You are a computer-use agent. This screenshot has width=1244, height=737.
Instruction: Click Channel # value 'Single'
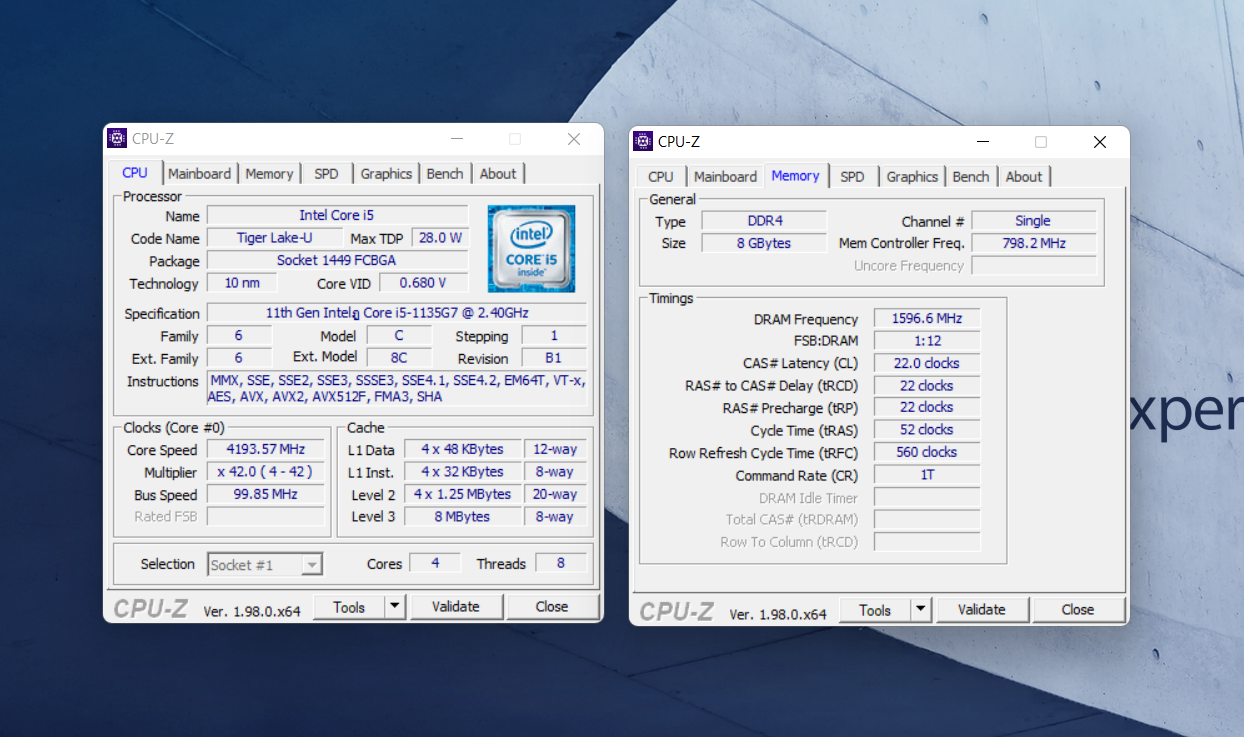point(1034,221)
